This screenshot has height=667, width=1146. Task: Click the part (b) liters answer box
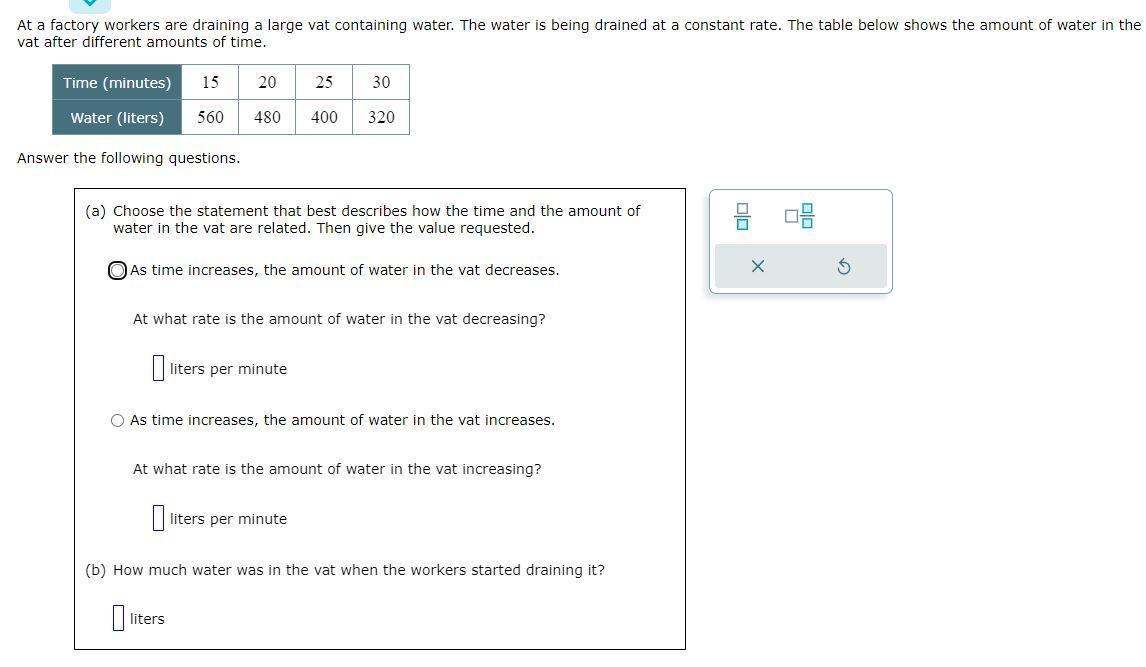coord(118,618)
